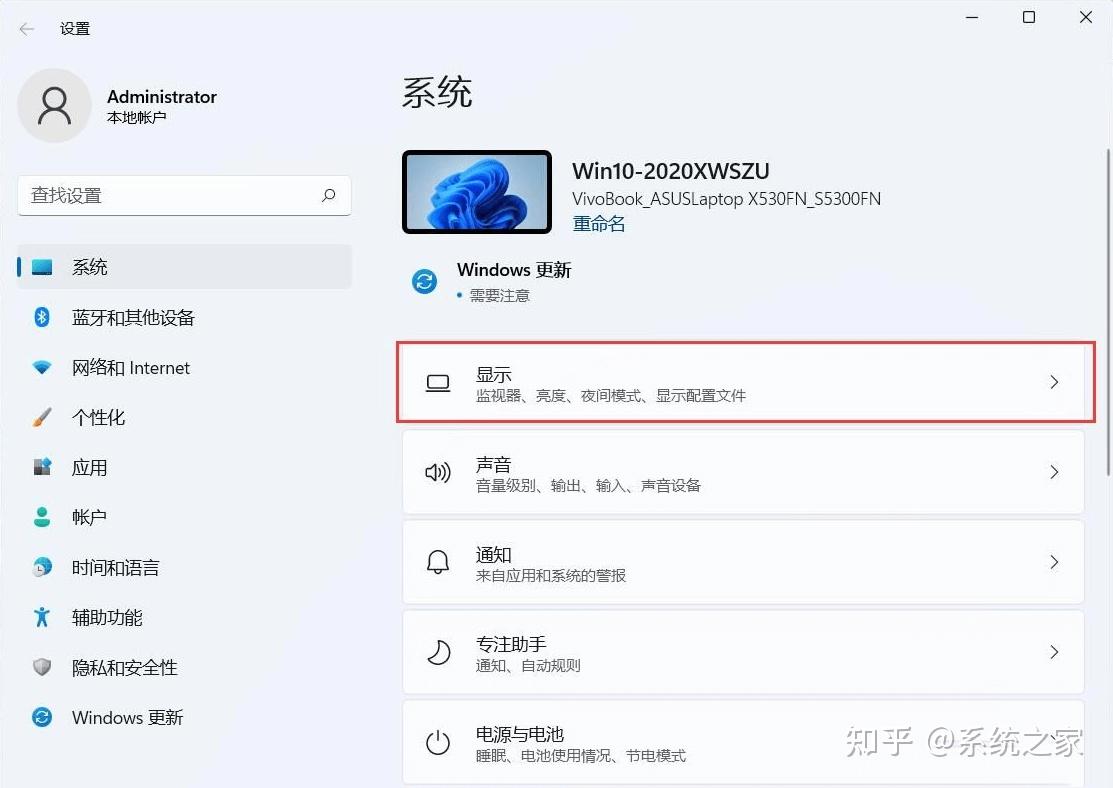Minimize the Settings window

(972, 17)
